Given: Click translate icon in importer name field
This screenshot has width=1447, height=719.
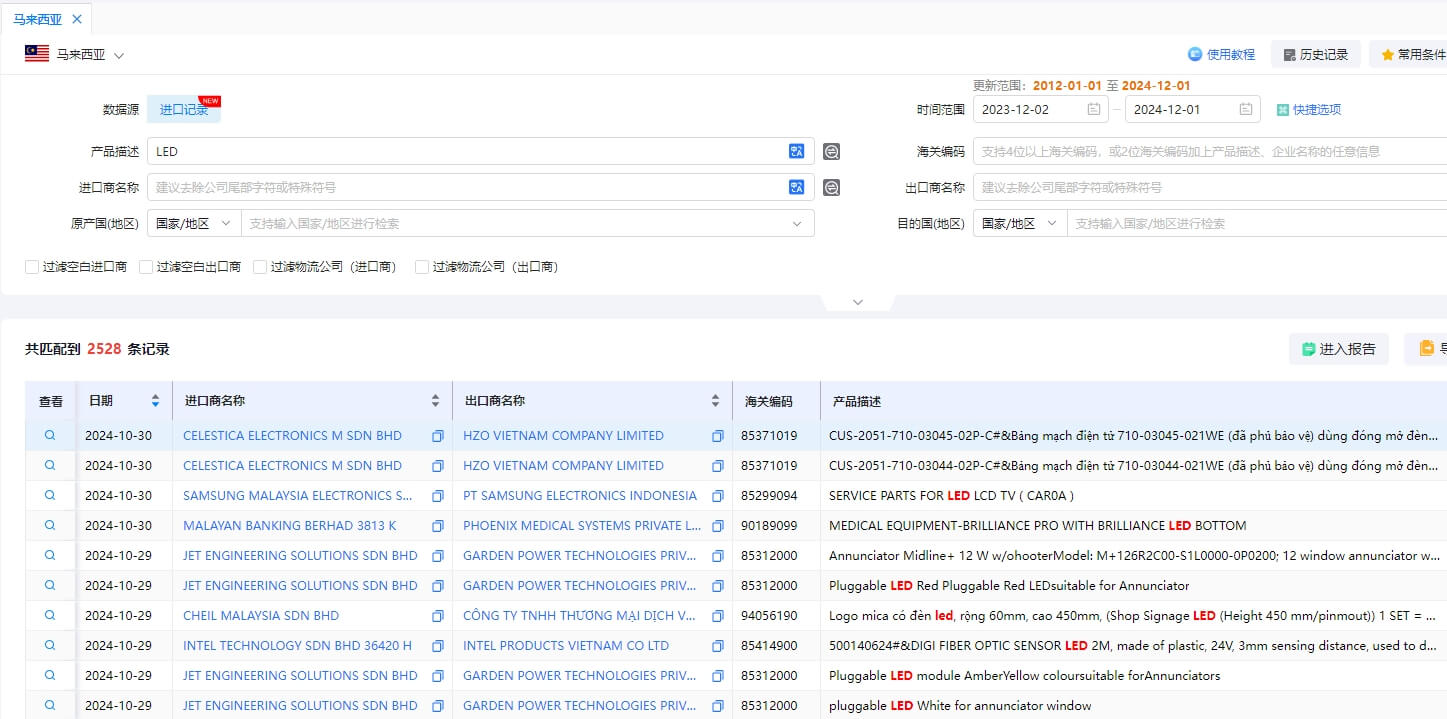Looking at the screenshot, I should point(796,187).
